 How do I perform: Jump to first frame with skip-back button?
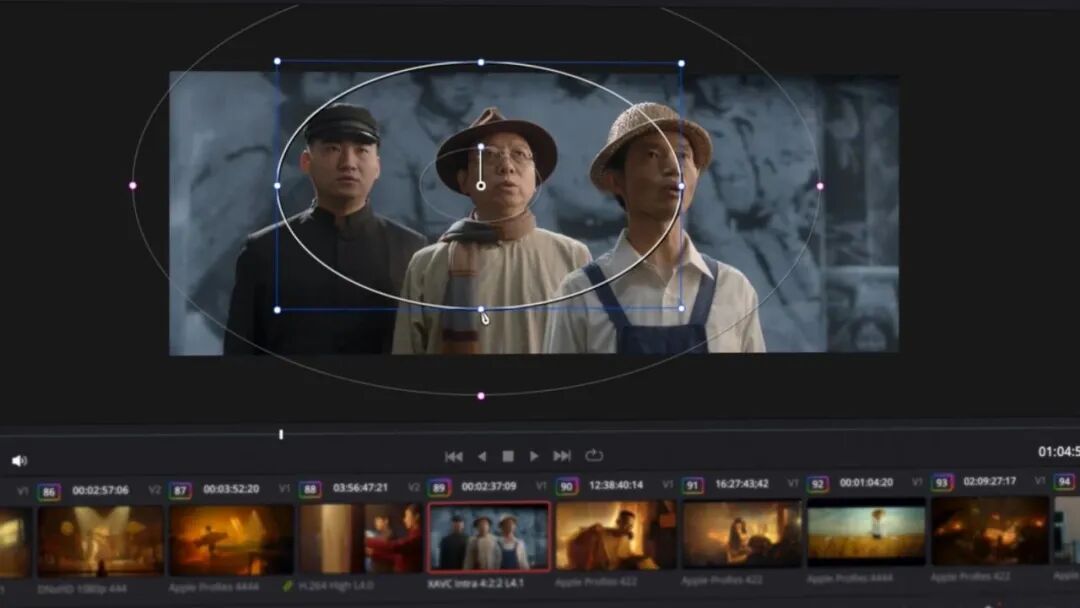[454, 456]
